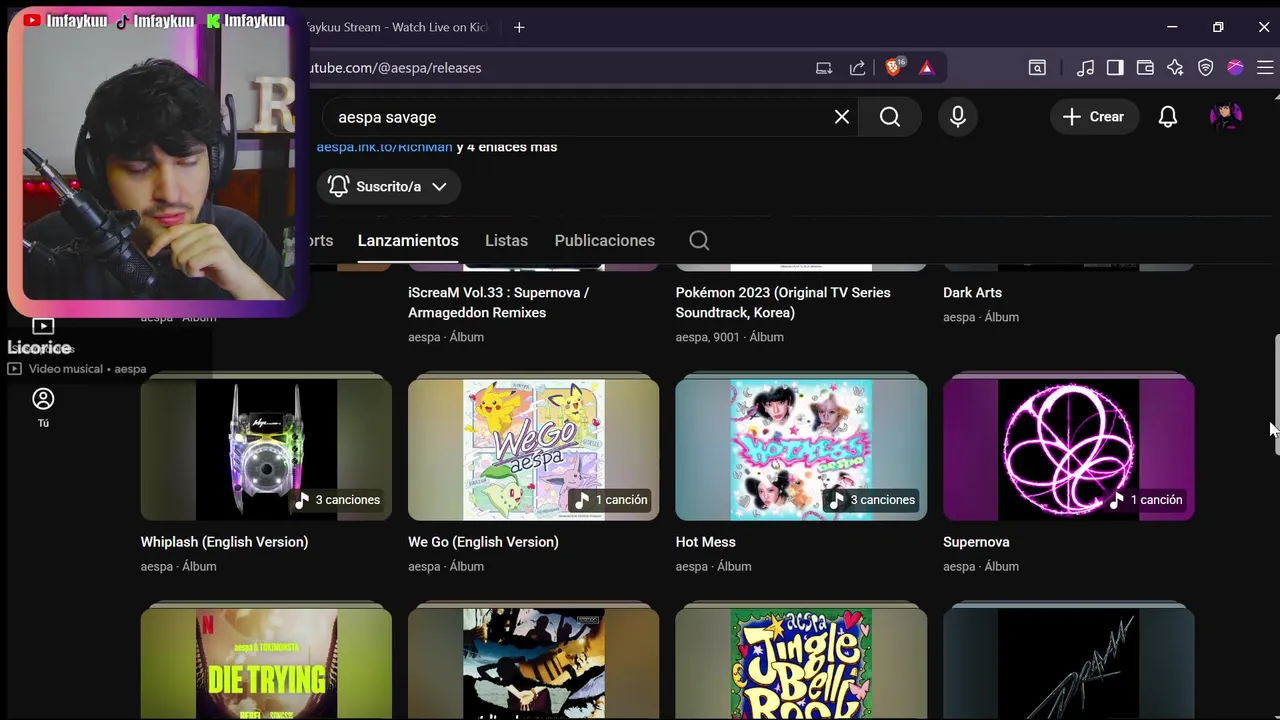Screen dimensions: 1280x720
Task: Switch to the Lanzamientos tab
Action: tap(408, 240)
